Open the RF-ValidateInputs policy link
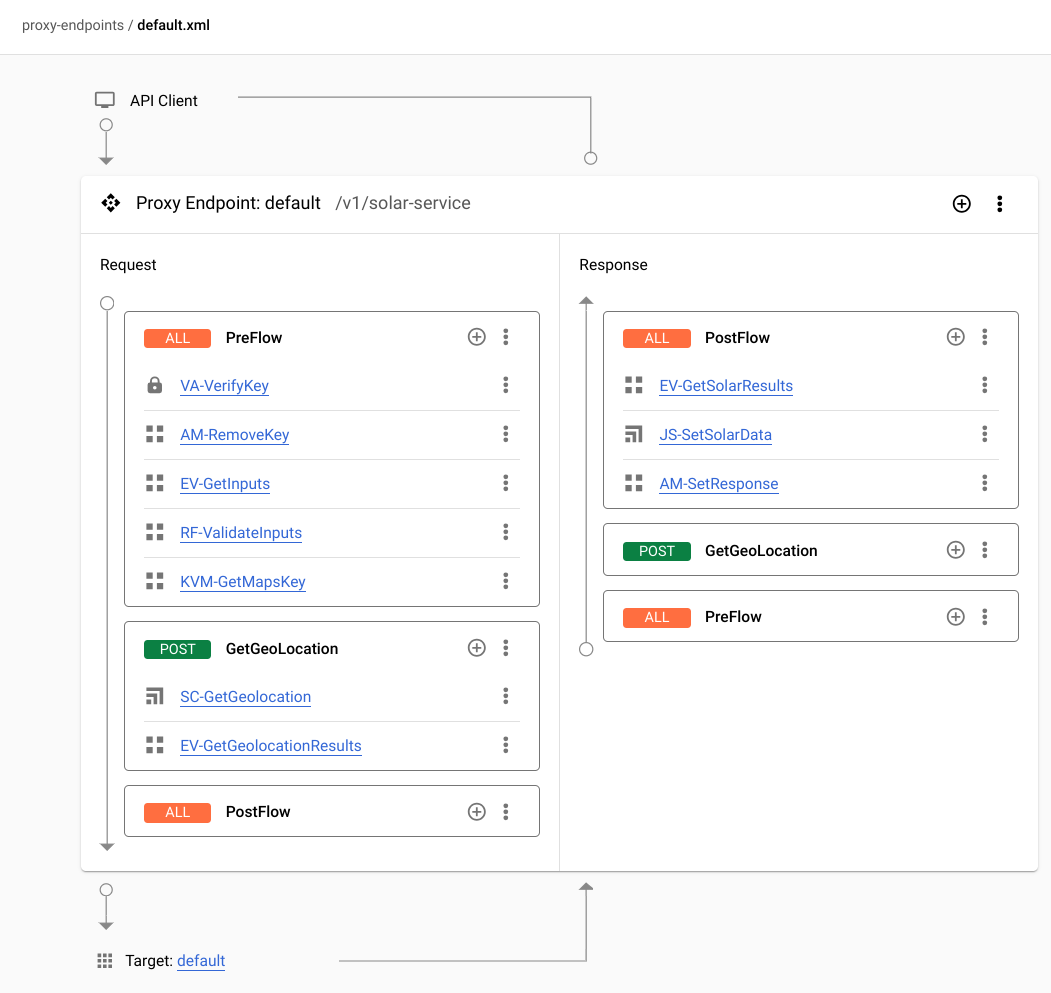 click(x=241, y=532)
